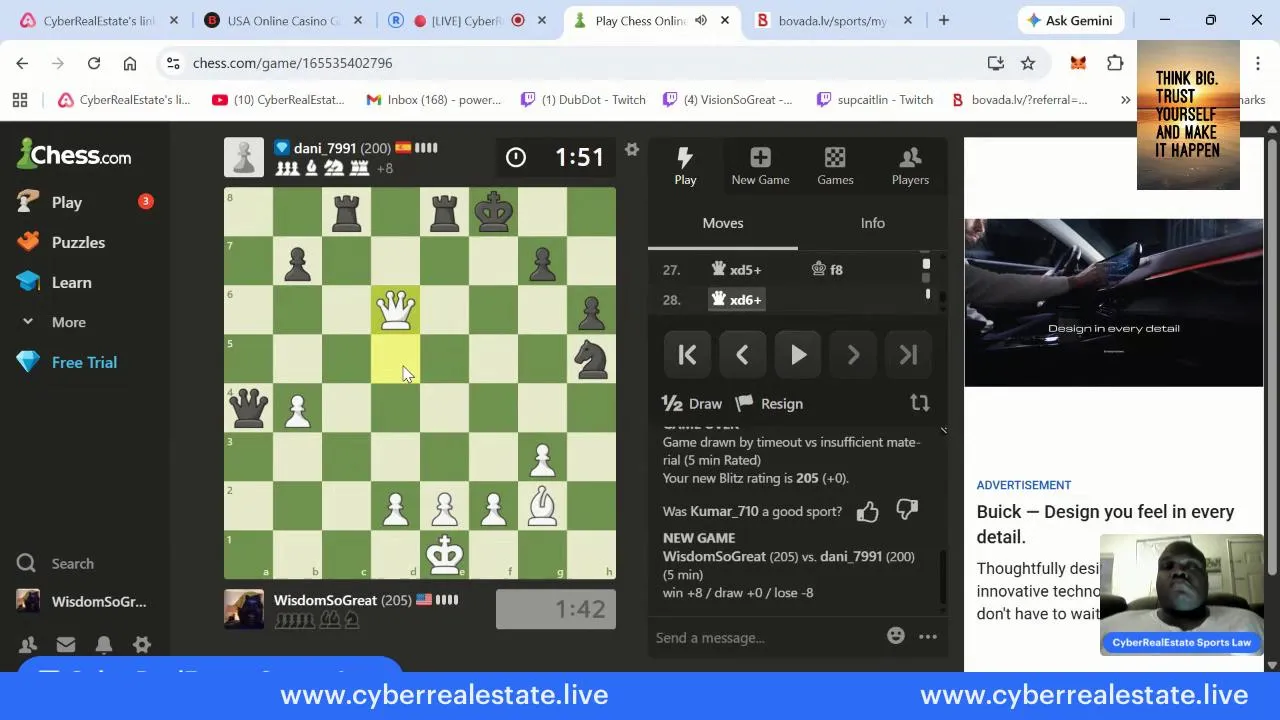
Task: Expand hidden bookmarks chevron
Action: tap(1125, 99)
